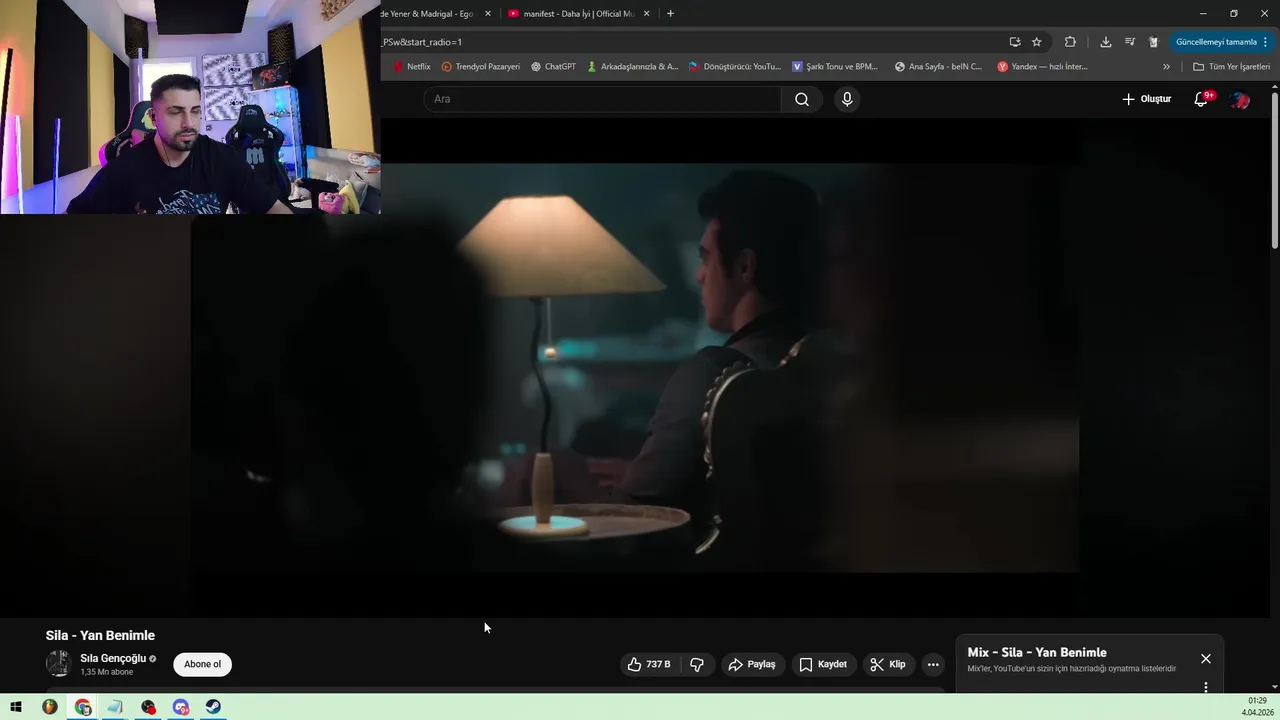Viewport: 1280px width, 720px height.
Task: Open the Mix playlist options menu
Action: (1206, 687)
